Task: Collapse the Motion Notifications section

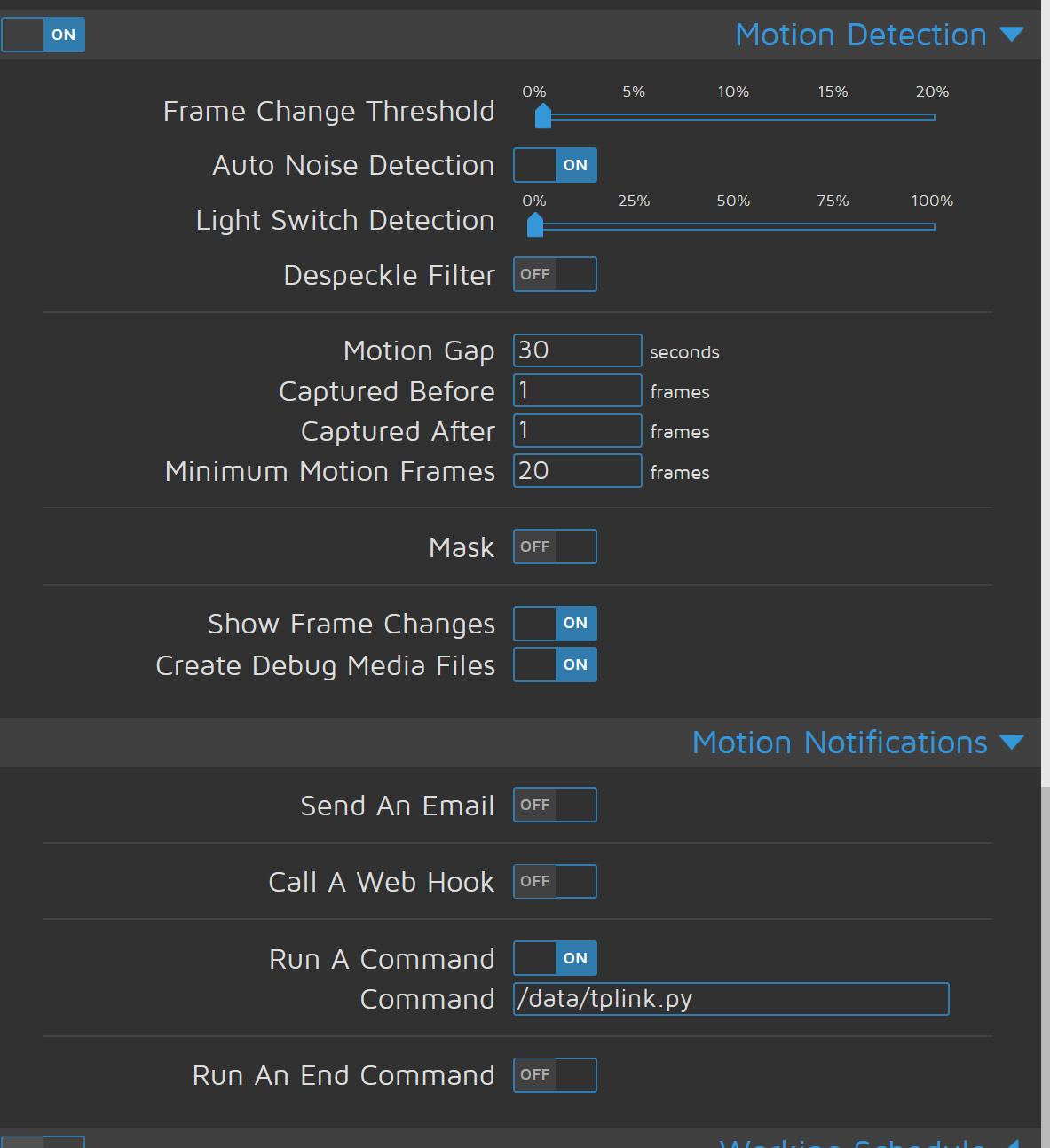Action: 1014,743
